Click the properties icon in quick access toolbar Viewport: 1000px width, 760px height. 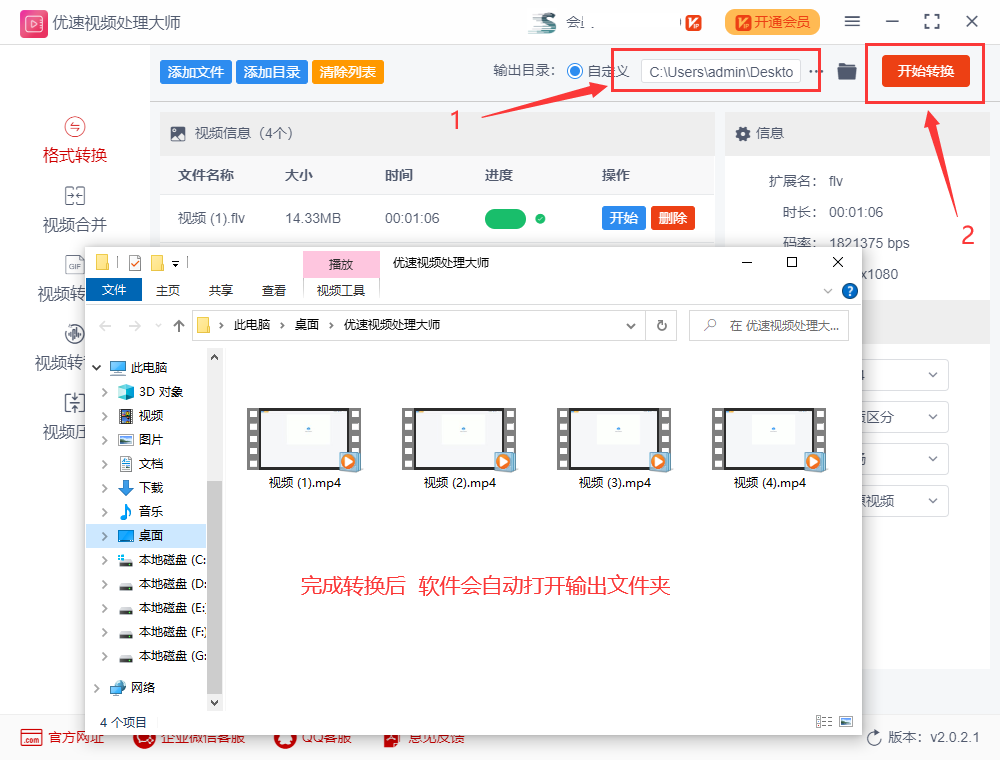(135, 263)
